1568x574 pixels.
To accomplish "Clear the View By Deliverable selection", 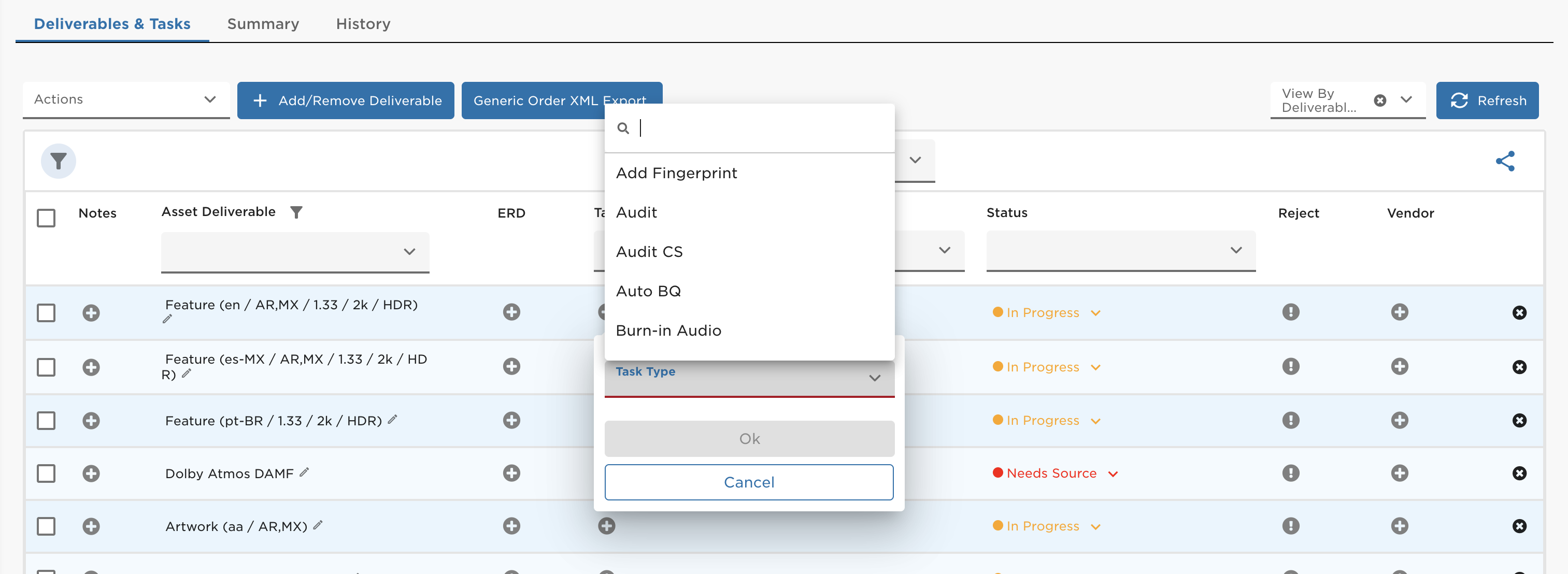I will coord(1380,101).
